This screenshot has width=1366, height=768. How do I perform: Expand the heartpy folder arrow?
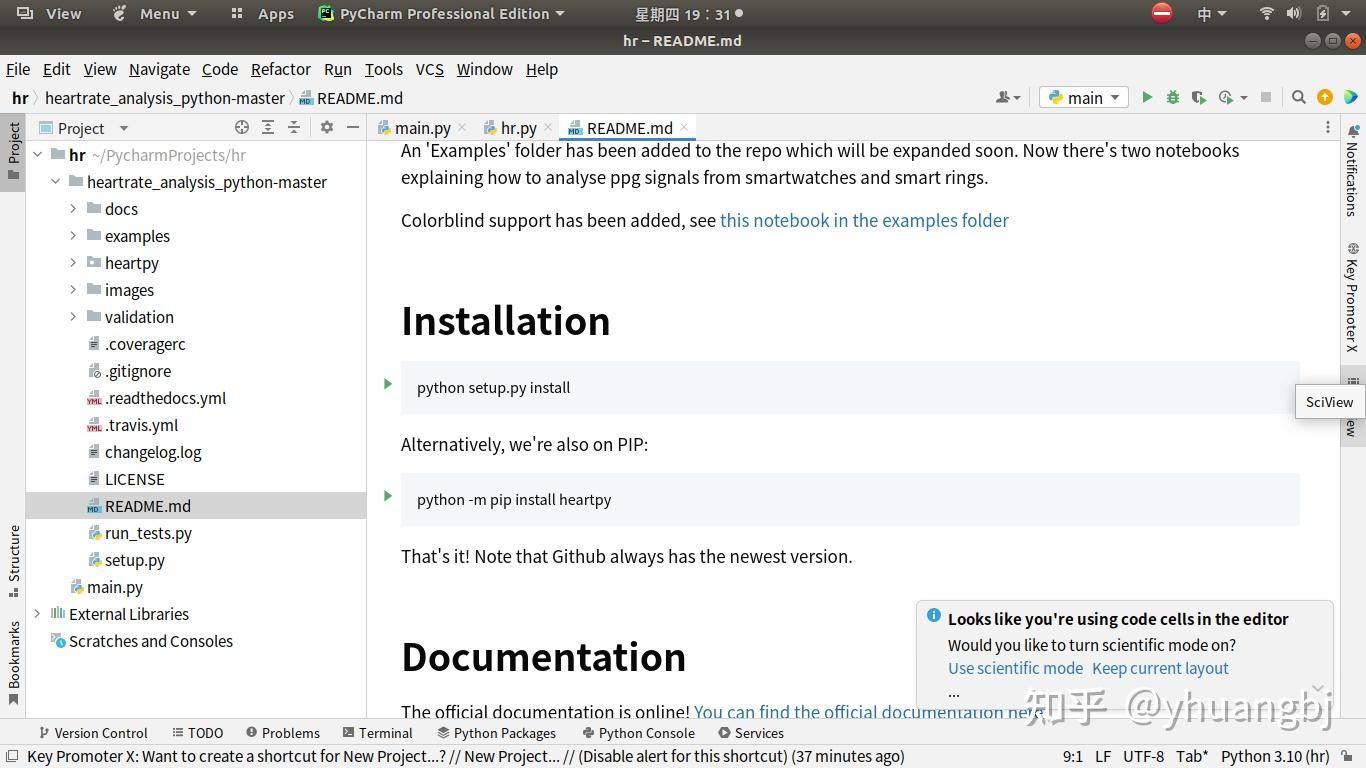click(x=73, y=263)
